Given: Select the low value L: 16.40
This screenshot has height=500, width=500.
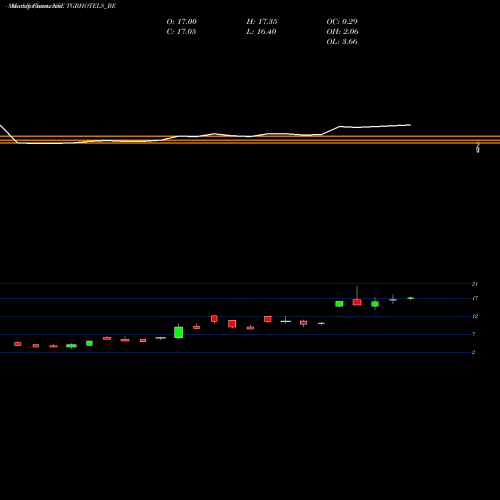Looking at the screenshot, I should click(261, 32).
